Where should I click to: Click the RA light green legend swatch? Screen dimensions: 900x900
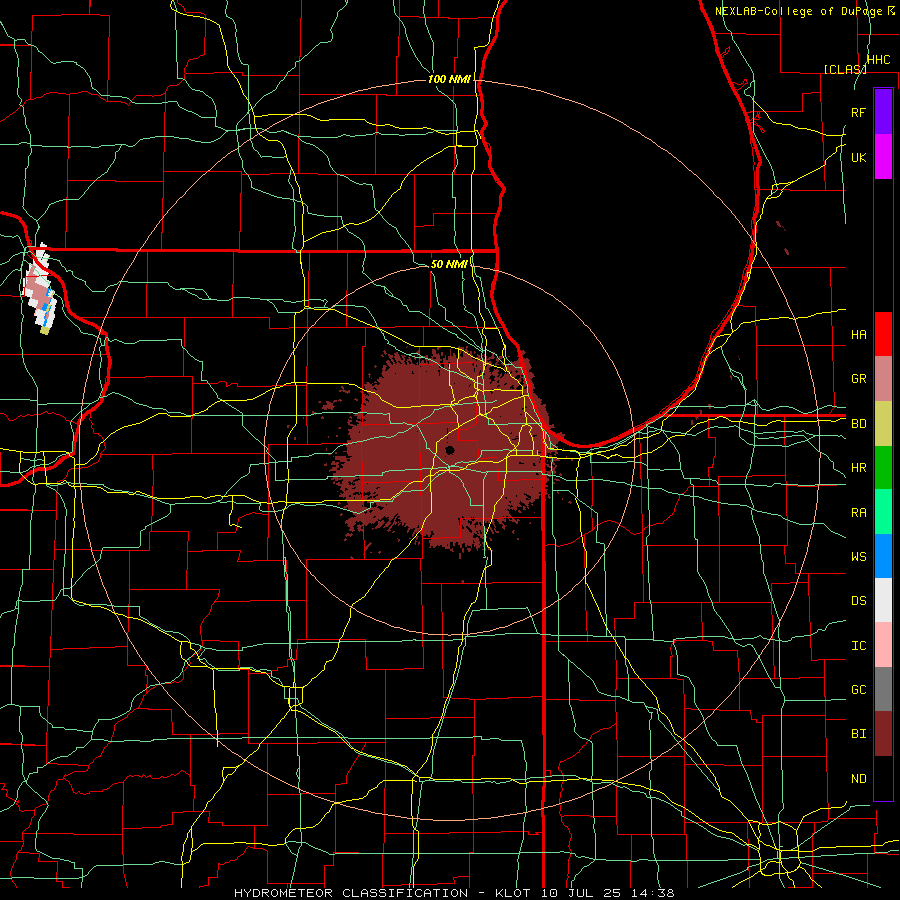click(x=883, y=512)
